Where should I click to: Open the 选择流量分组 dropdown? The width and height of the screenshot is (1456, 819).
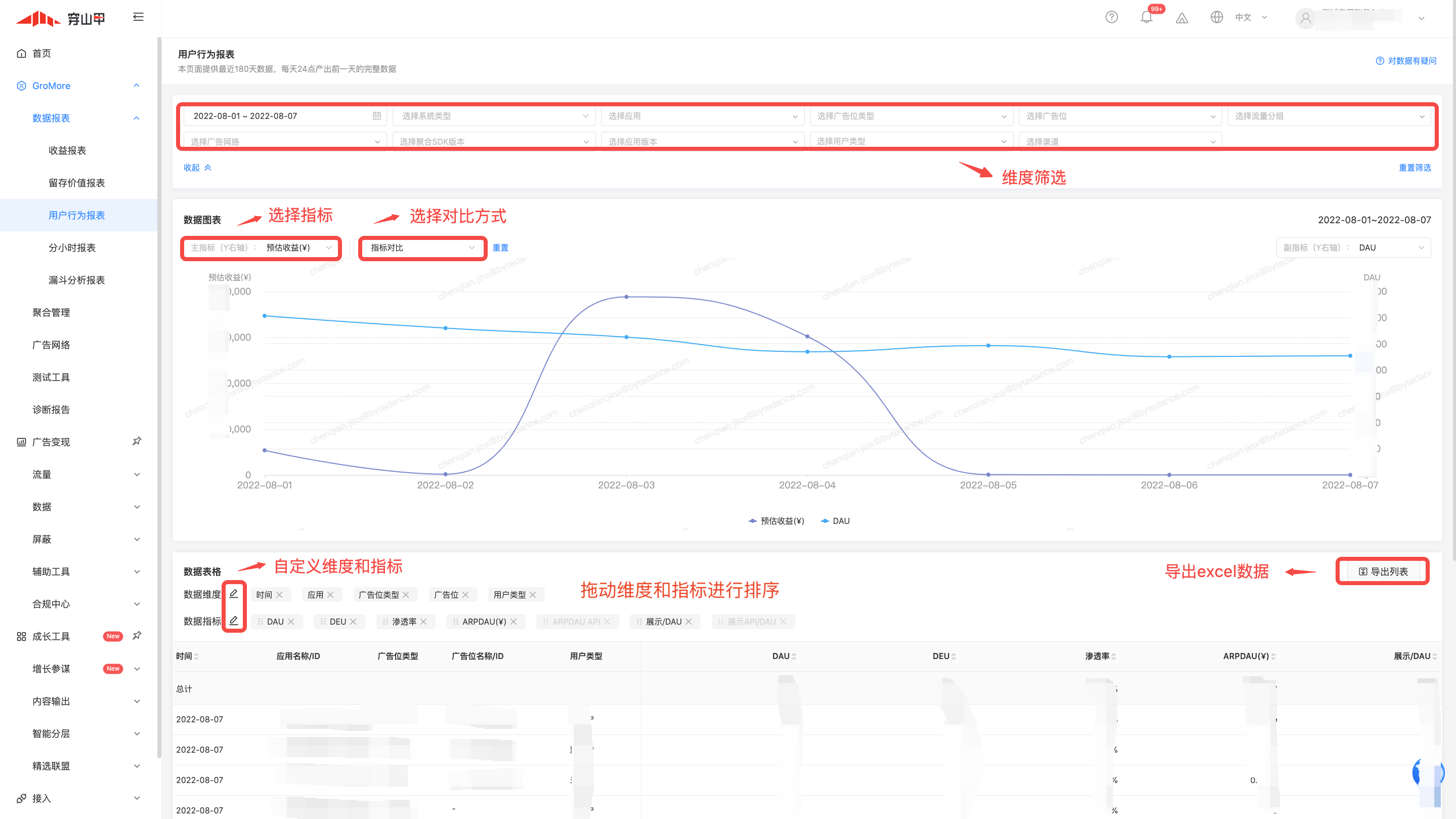(1330, 116)
